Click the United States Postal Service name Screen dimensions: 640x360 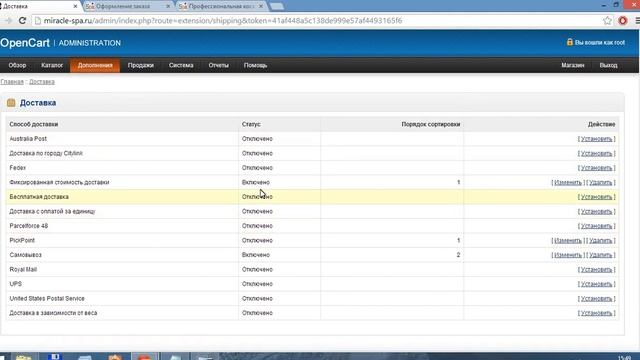47,298
